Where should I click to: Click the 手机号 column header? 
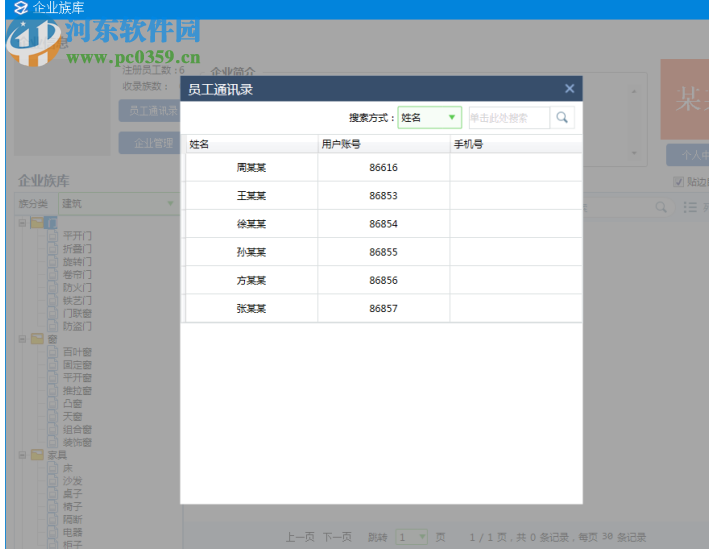[516, 144]
